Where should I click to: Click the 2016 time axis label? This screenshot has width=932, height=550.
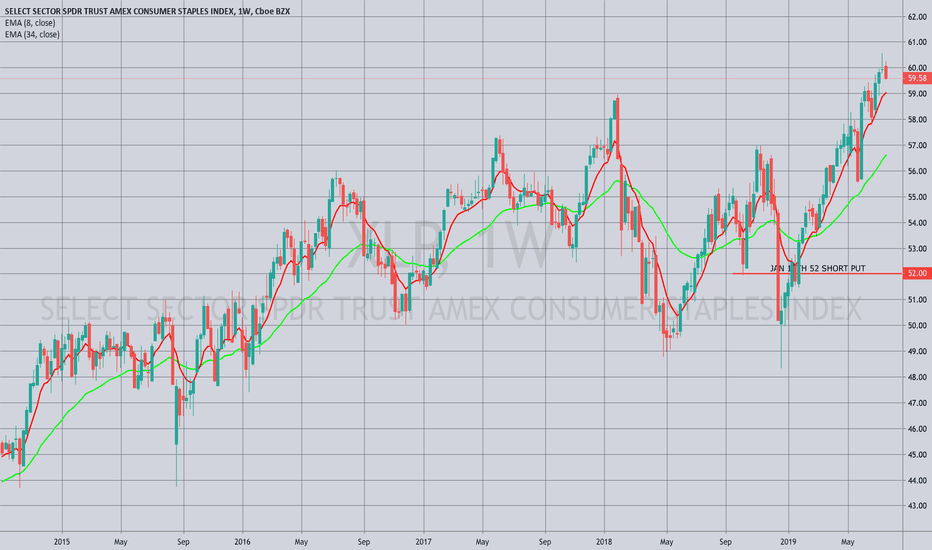[243, 542]
